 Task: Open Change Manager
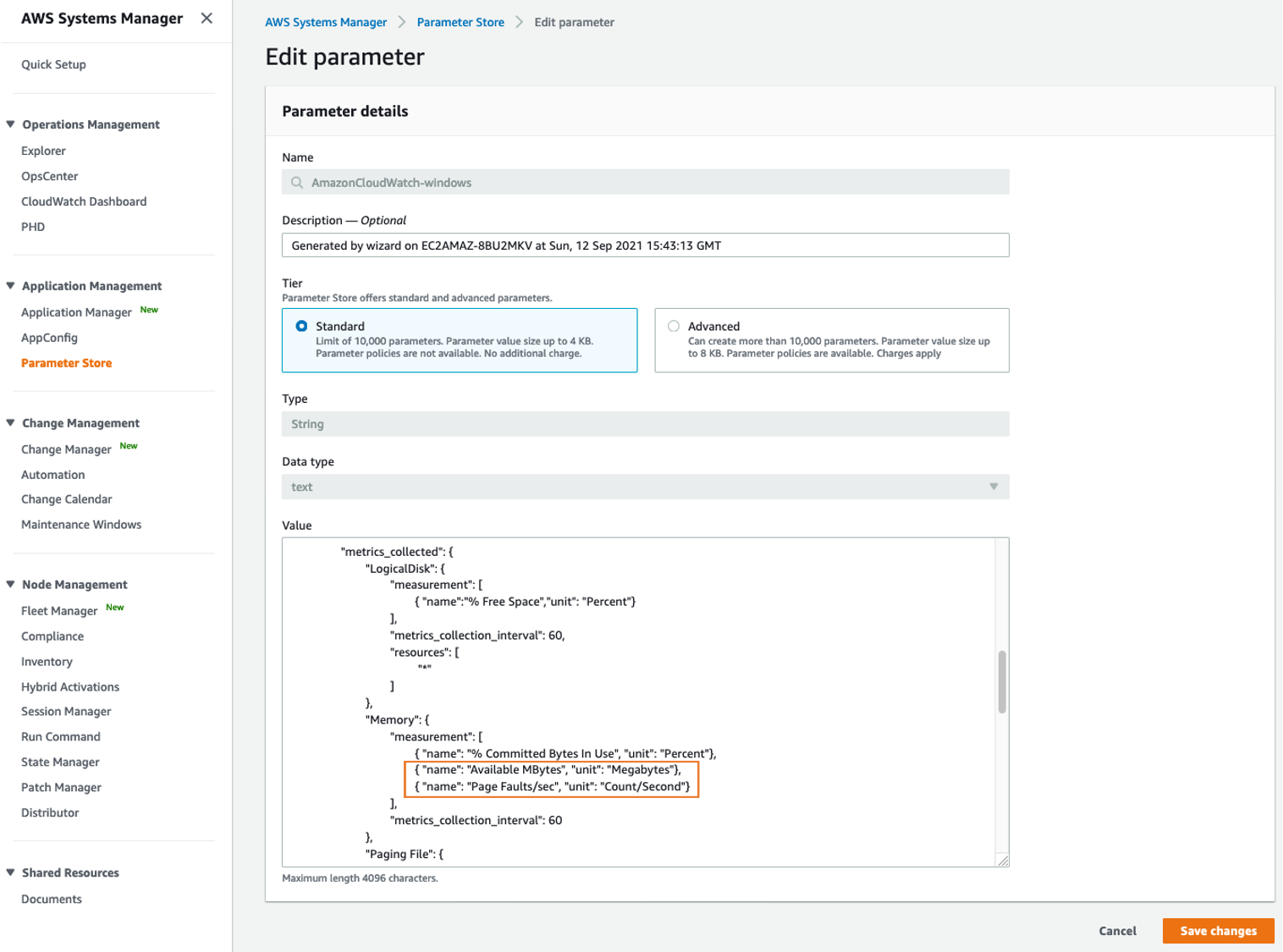tap(66, 449)
